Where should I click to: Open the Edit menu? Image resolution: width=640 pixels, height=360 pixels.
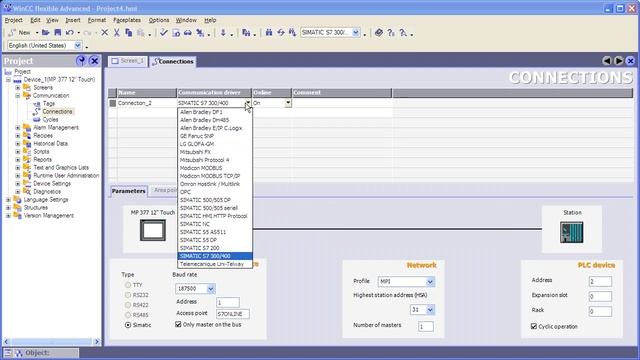(x=35, y=20)
